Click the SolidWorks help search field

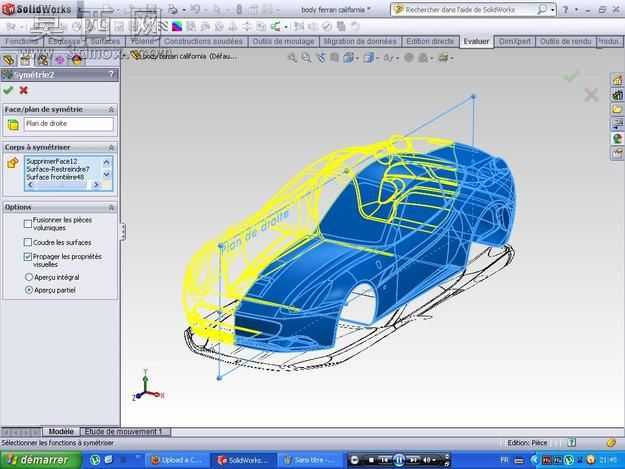click(469, 10)
